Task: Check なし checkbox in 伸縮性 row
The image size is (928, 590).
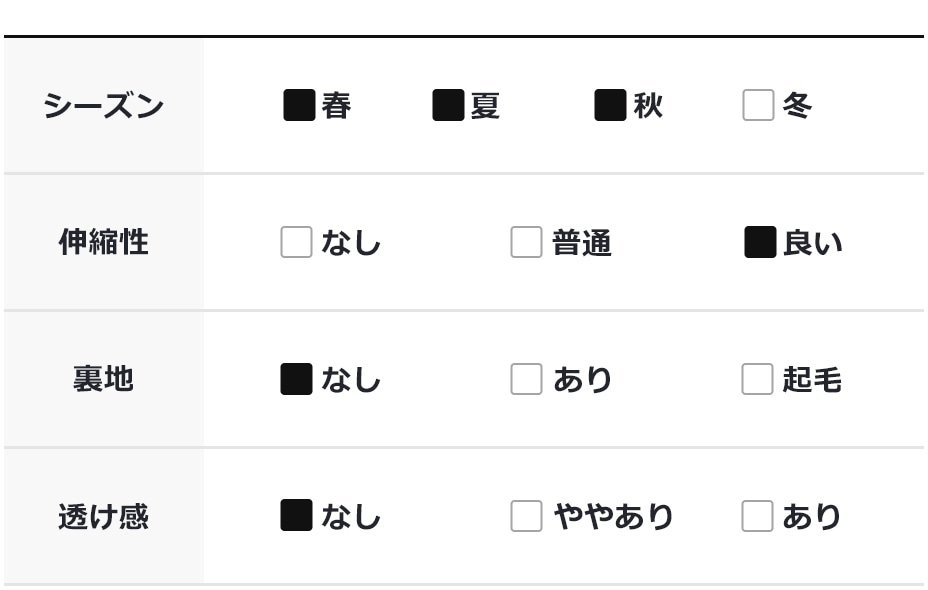Action: [296, 242]
